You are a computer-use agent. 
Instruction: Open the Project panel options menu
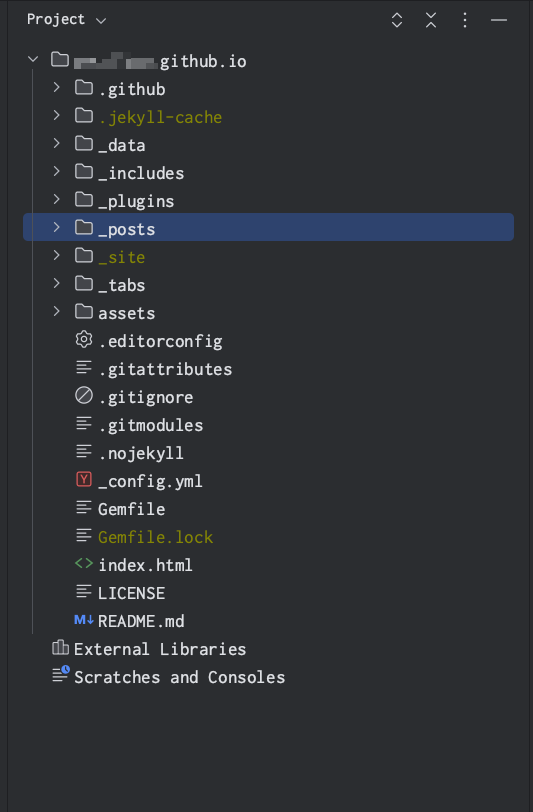(465, 20)
